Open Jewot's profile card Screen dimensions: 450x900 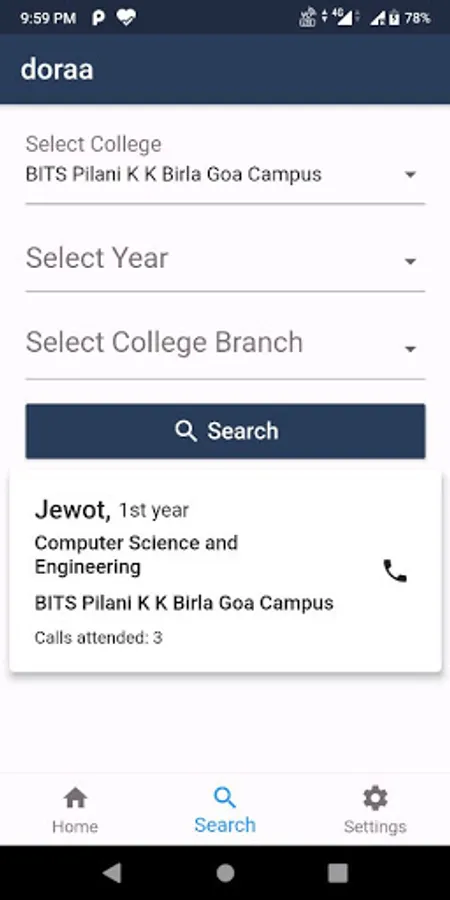pyautogui.click(x=225, y=571)
